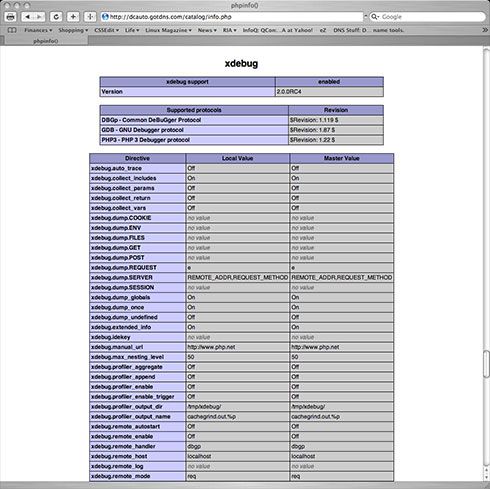Click the Master Value column header
Screen dimensions: 490x489
[x=342, y=158]
